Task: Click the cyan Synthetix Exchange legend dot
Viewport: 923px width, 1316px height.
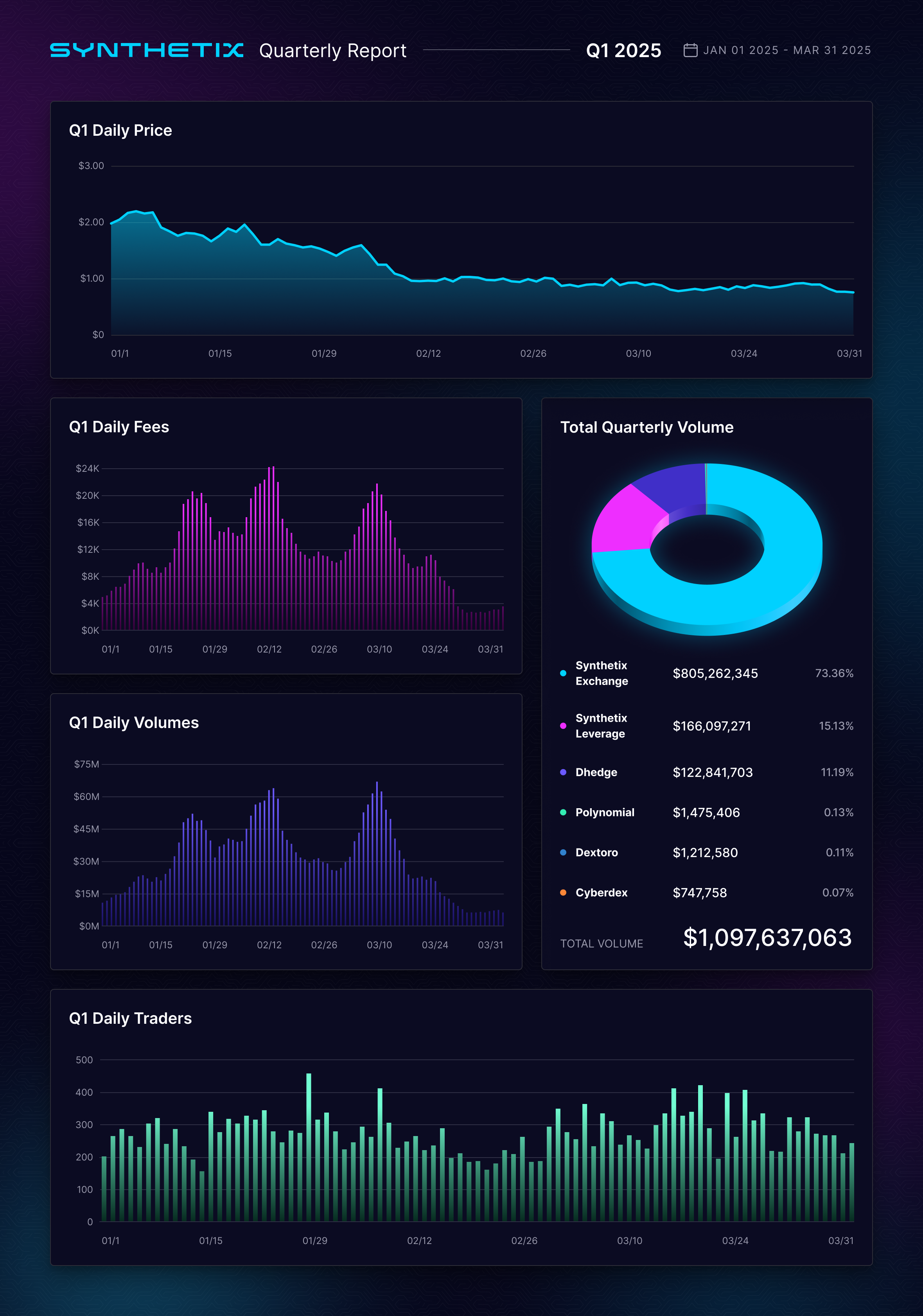Action: pos(563,674)
